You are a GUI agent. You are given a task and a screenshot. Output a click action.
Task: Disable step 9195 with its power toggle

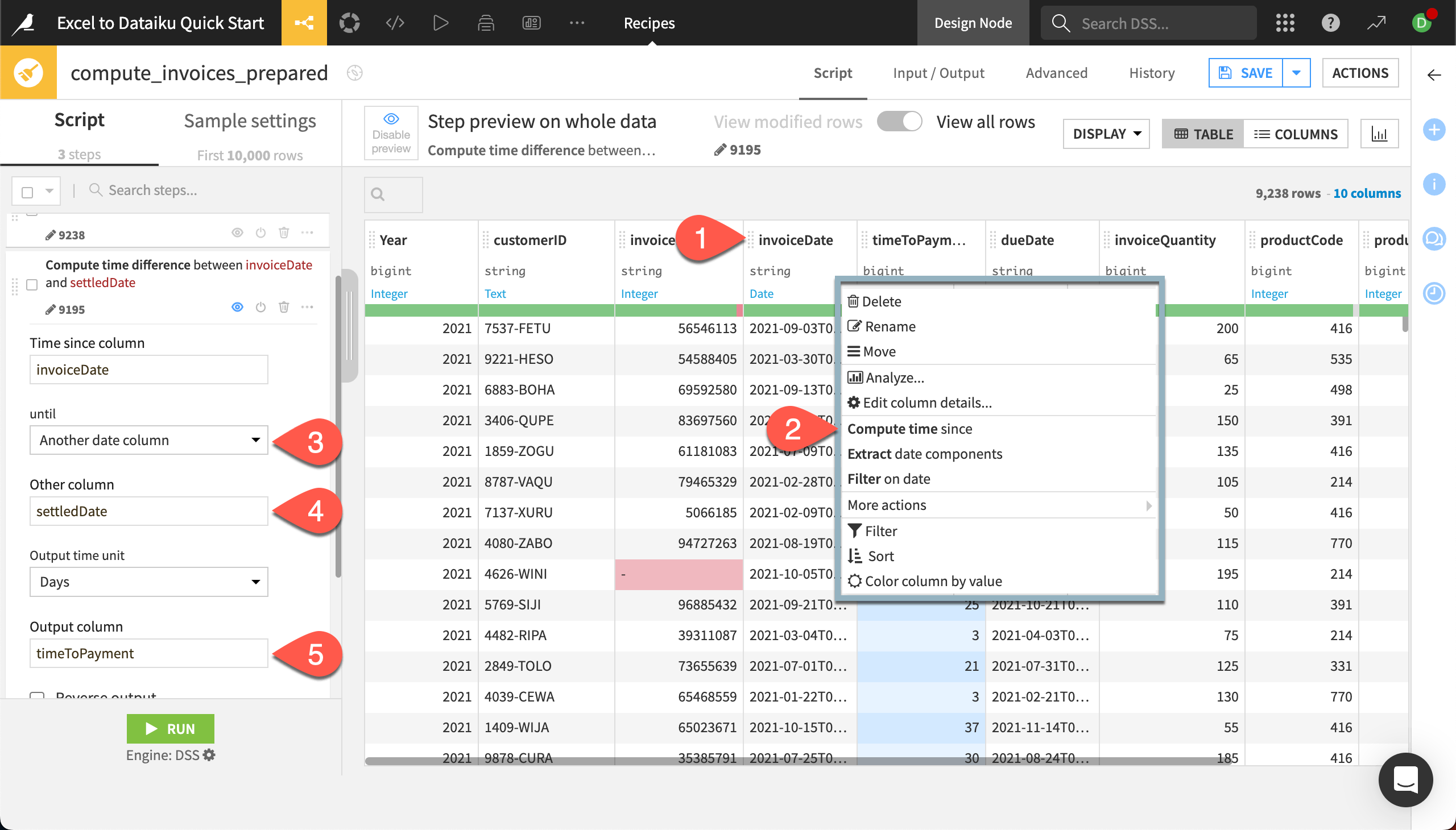pyautogui.click(x=260, y=307)
